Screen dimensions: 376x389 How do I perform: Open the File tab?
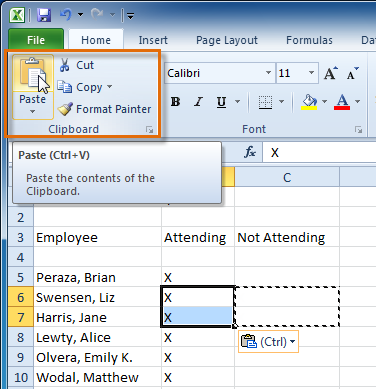click(x=36, y=40)
